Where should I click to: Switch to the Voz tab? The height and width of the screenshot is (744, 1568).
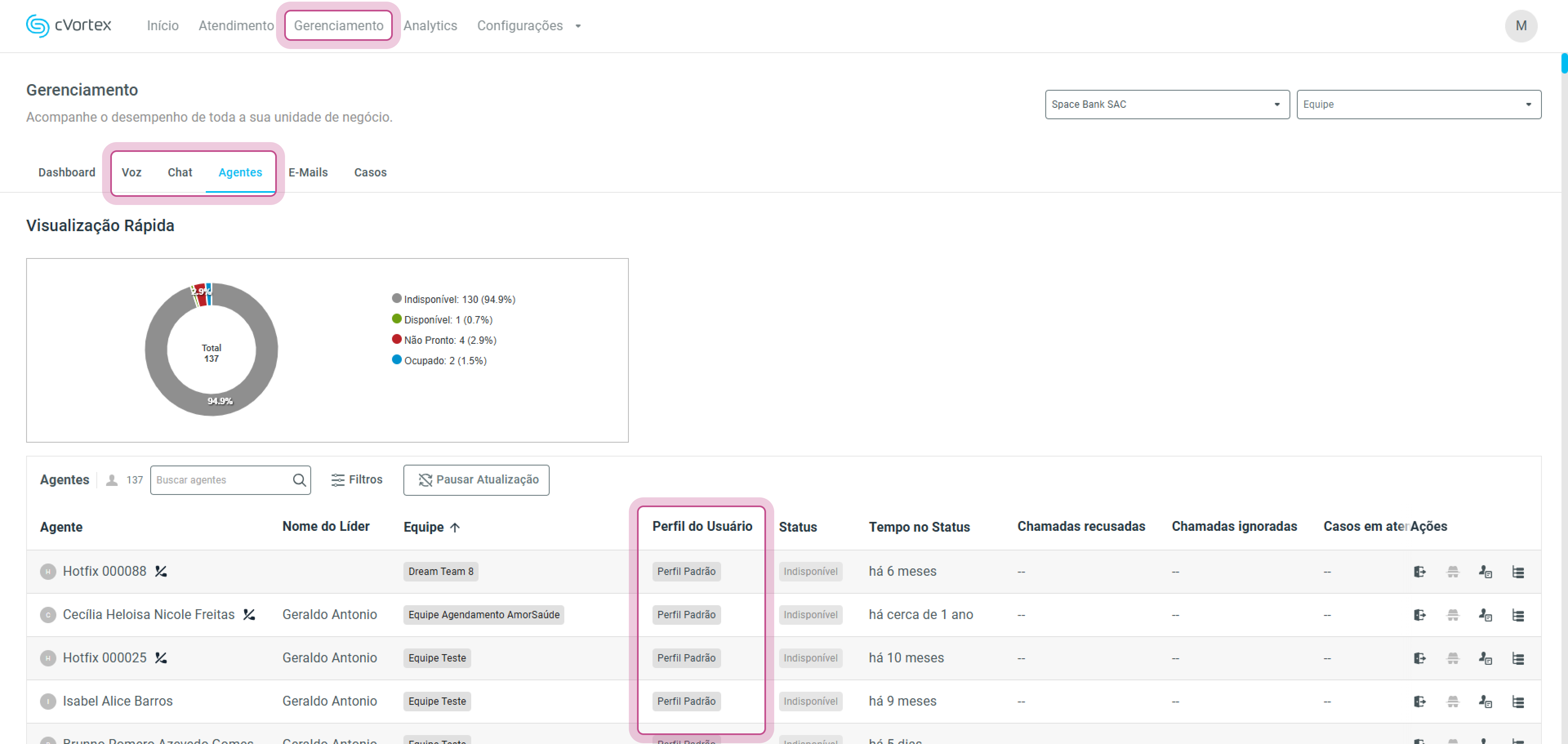click(x=131, y=172)
